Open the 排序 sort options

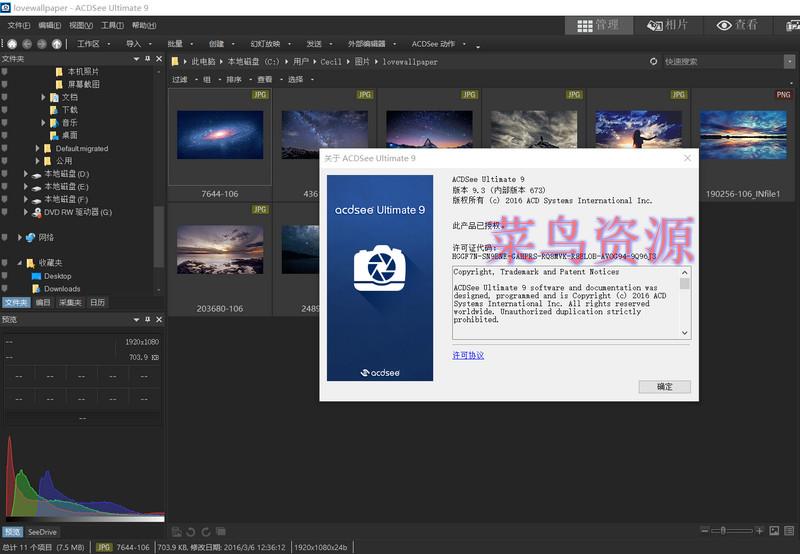(239, 80)
